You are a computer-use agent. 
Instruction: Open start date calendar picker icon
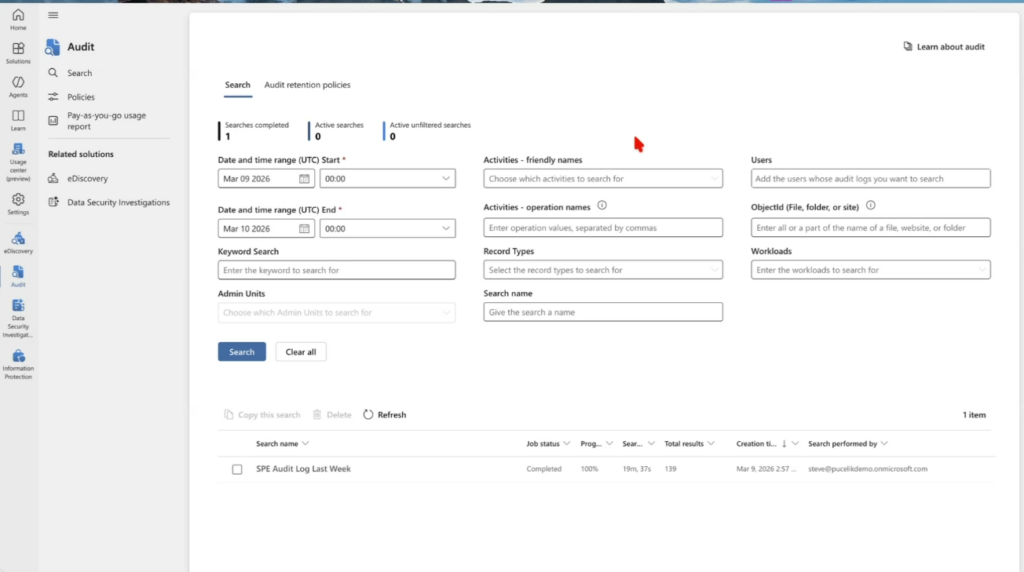tap(305, 179)
